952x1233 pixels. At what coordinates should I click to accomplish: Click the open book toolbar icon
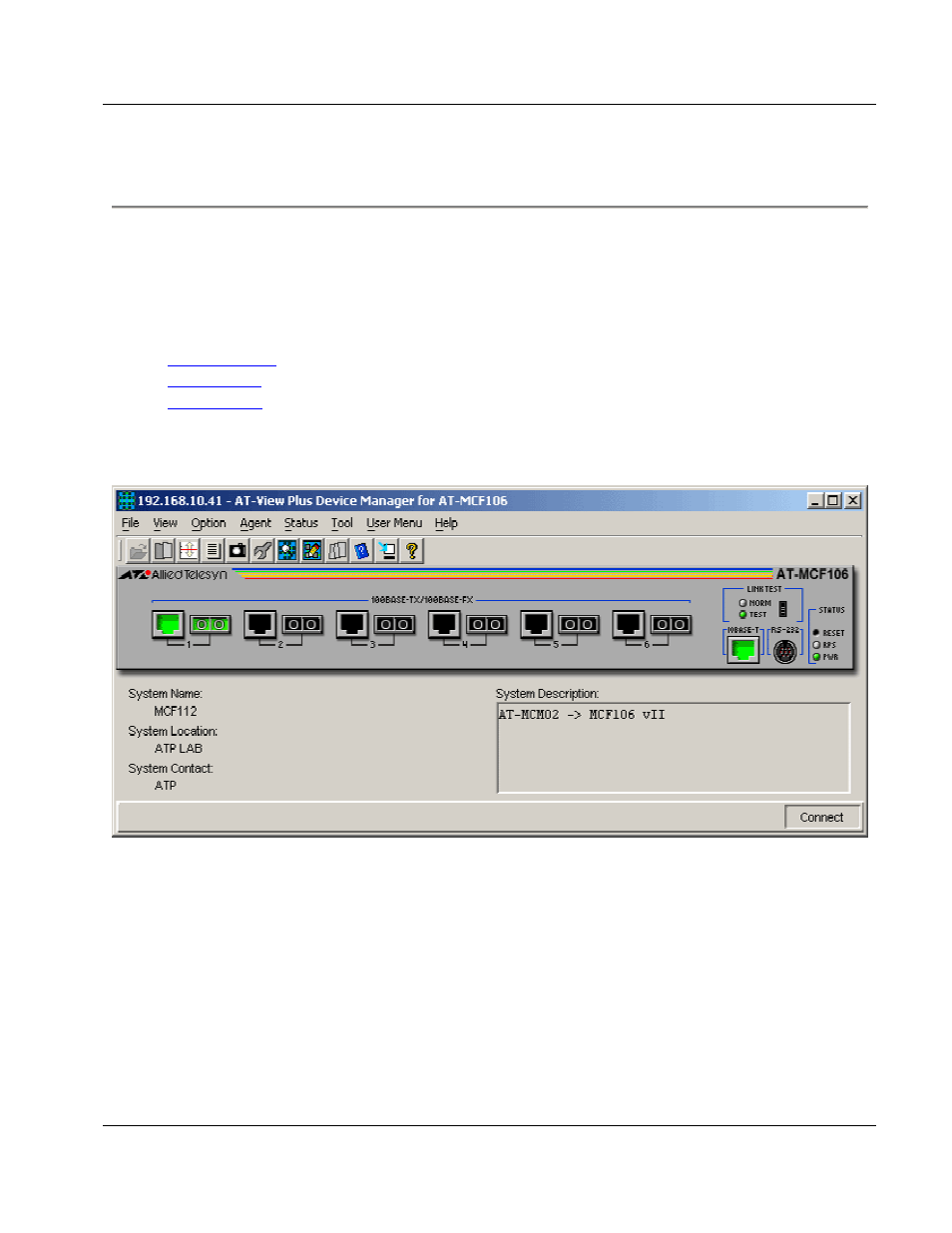[x=163, y=550]
